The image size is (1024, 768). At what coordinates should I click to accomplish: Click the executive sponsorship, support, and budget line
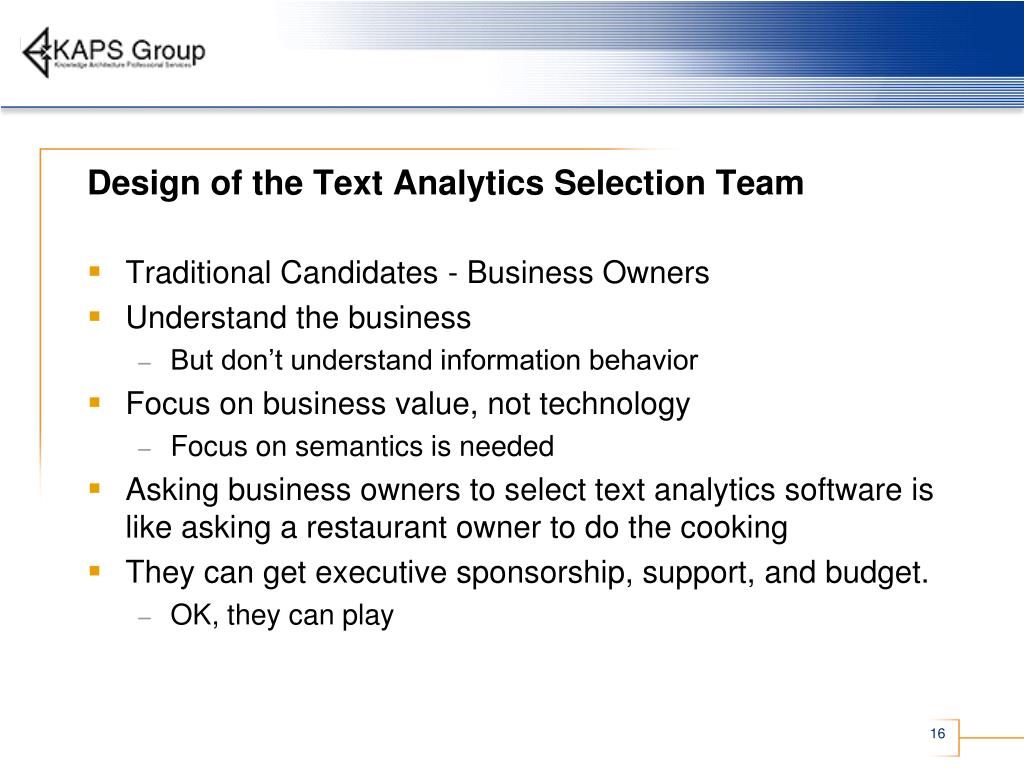(x=527, y=573)
